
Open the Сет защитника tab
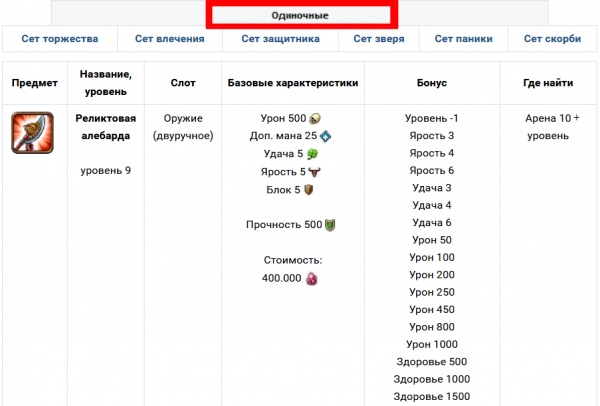coord(281,39)
